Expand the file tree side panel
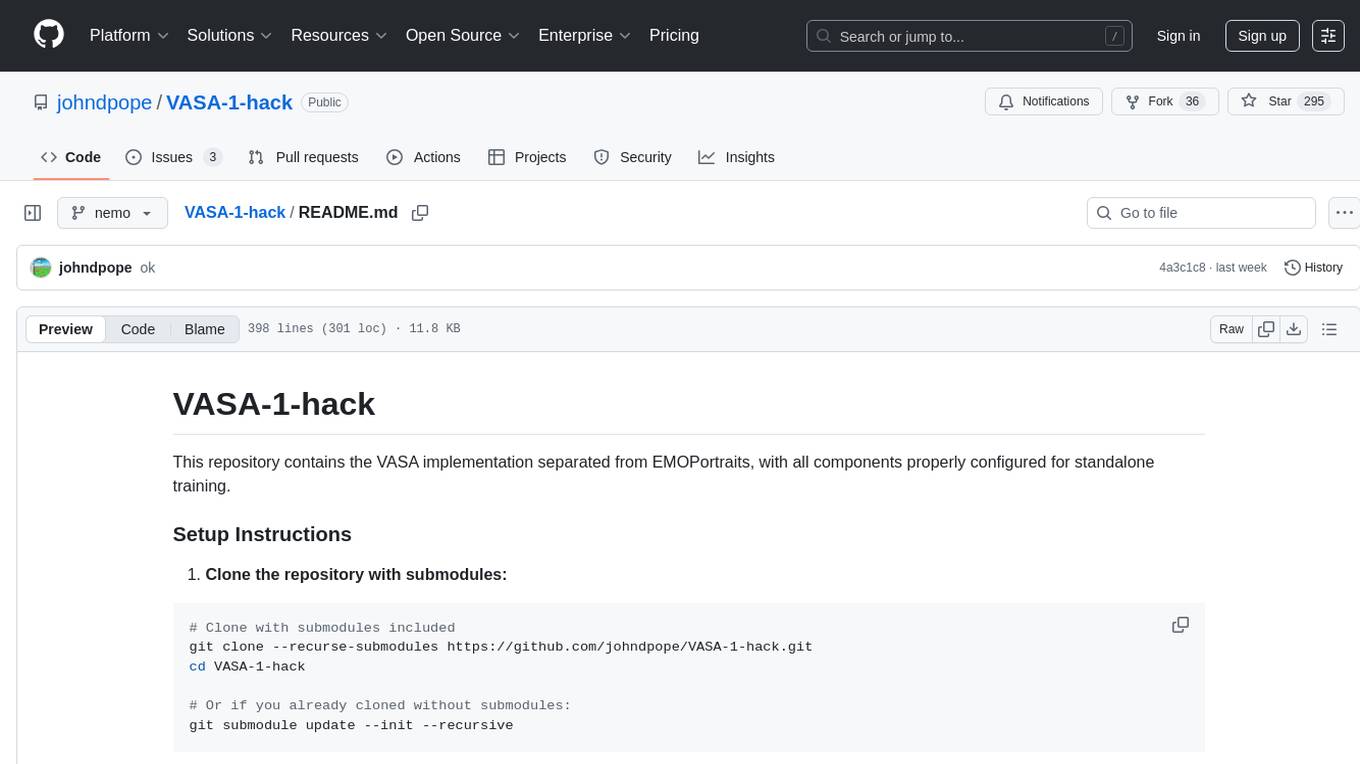Image resolution: width=1360 pixels, height=764 pixels. (33, 213)
